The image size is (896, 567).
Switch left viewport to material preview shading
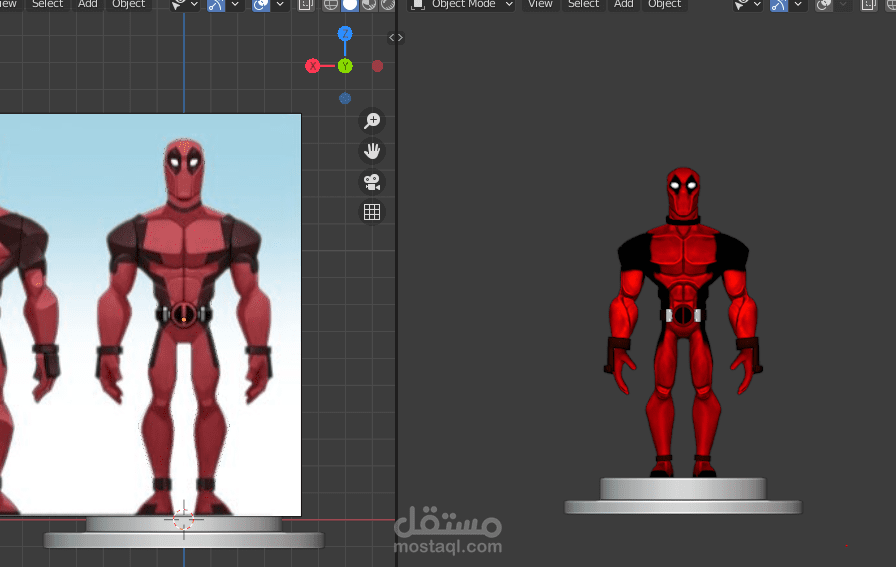pos(369,5)
